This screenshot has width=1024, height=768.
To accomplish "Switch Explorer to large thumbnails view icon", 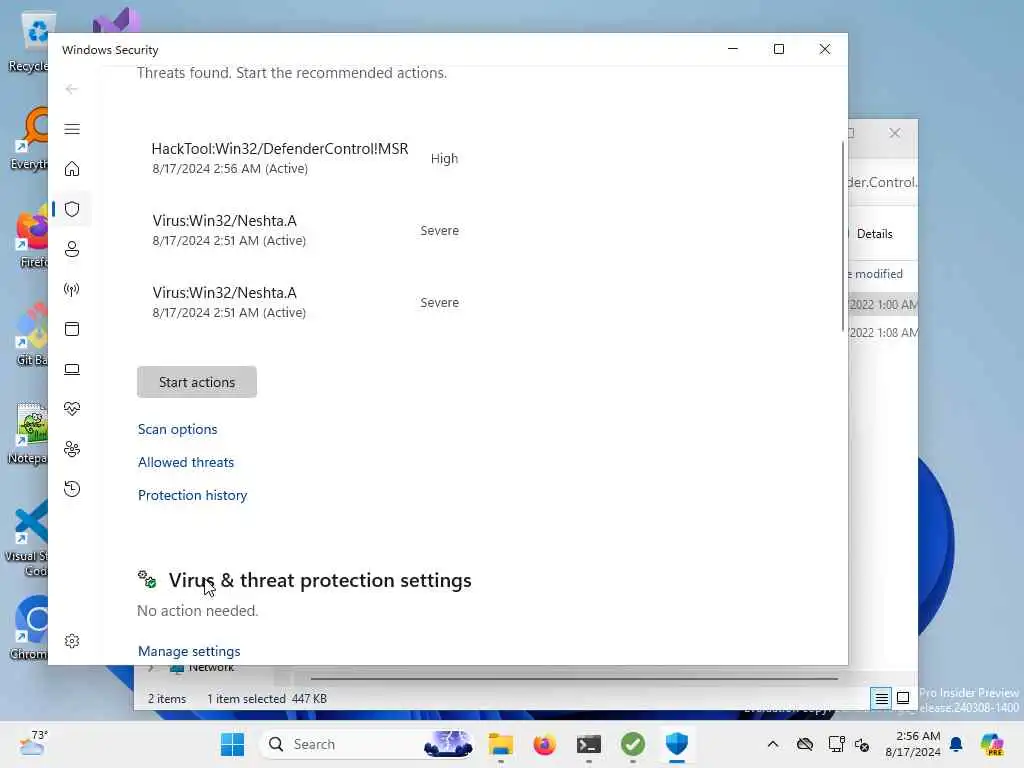I will 903,698.
